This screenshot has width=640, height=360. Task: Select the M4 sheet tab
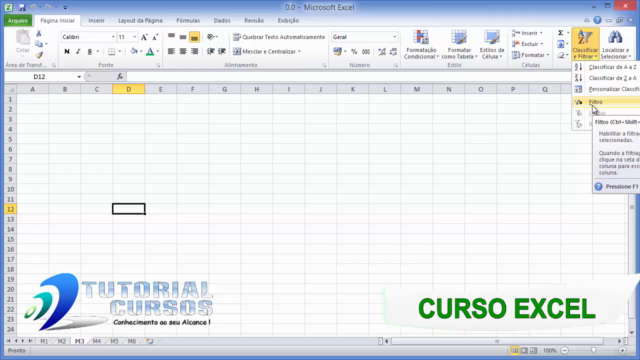(96, 341)
